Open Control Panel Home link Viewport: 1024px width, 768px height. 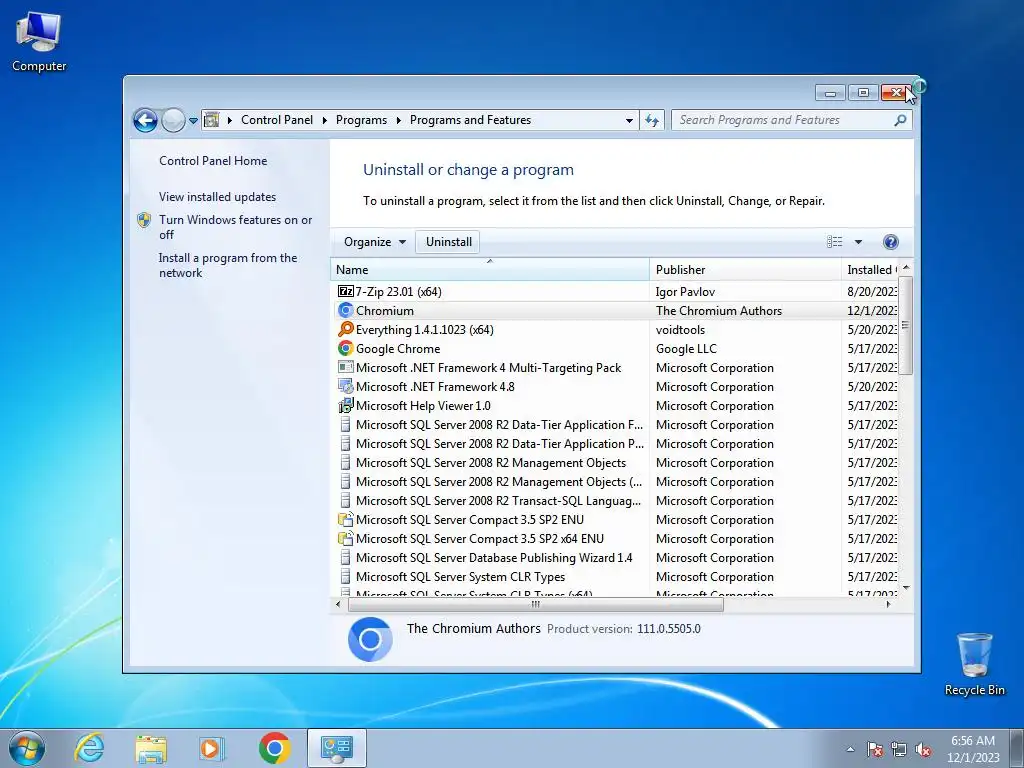tap(213, 161)
